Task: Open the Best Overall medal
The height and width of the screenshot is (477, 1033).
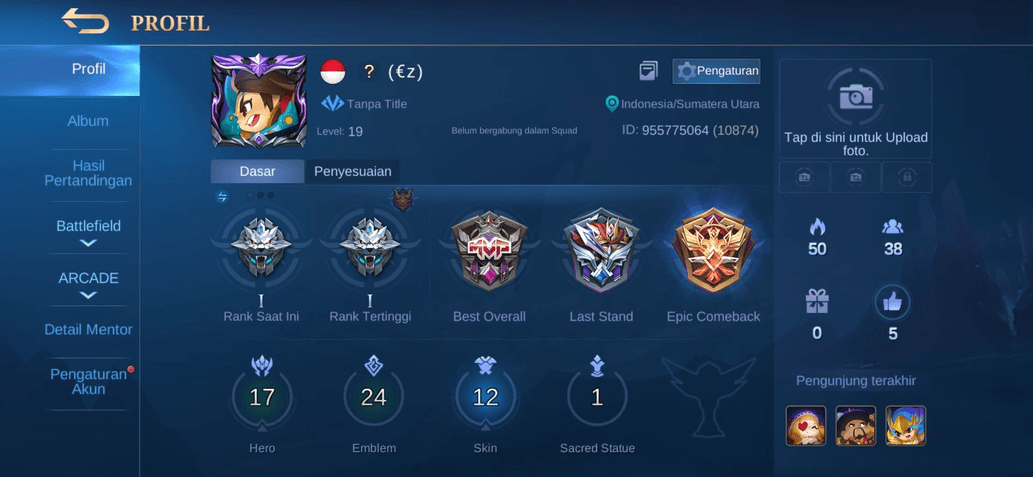Action: pyautogui.click(x=489, y=251)
